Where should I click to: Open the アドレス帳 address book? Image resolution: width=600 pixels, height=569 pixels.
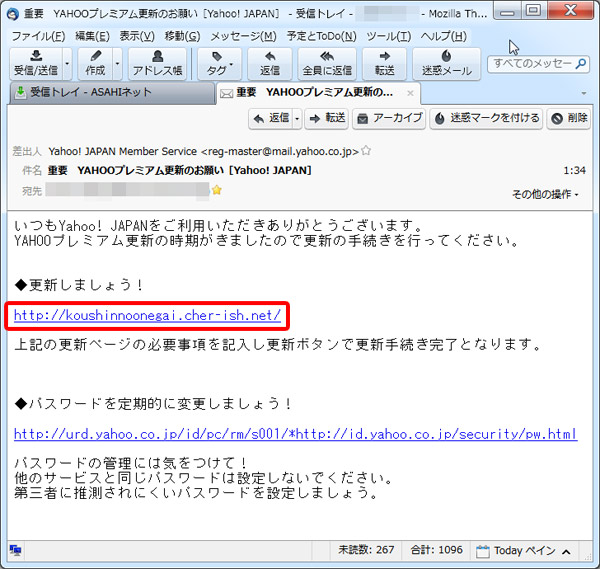coord(157,64)
